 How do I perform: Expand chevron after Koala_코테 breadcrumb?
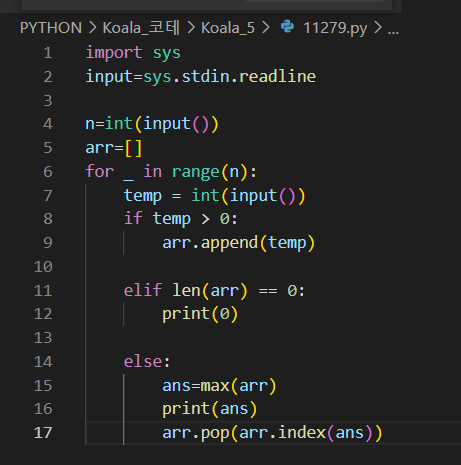pyautogui.click(x=191, y=28)
